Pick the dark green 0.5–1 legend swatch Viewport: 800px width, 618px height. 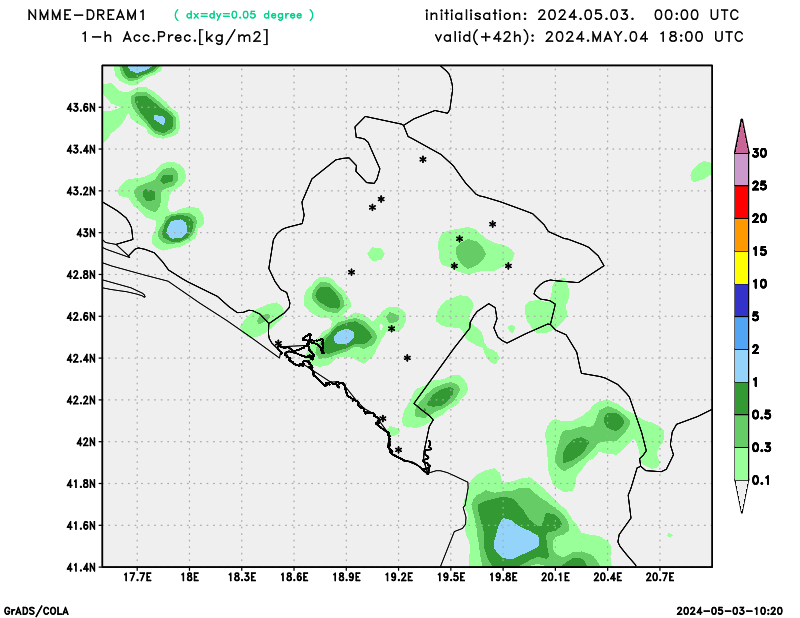(741, 399)
